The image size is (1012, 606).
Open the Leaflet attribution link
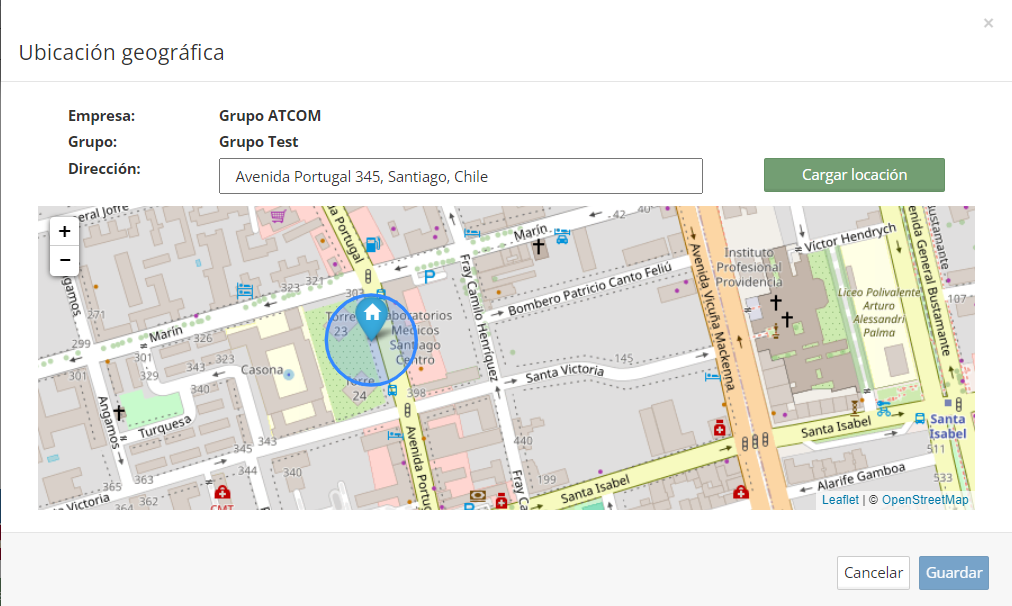pos(840,500)
